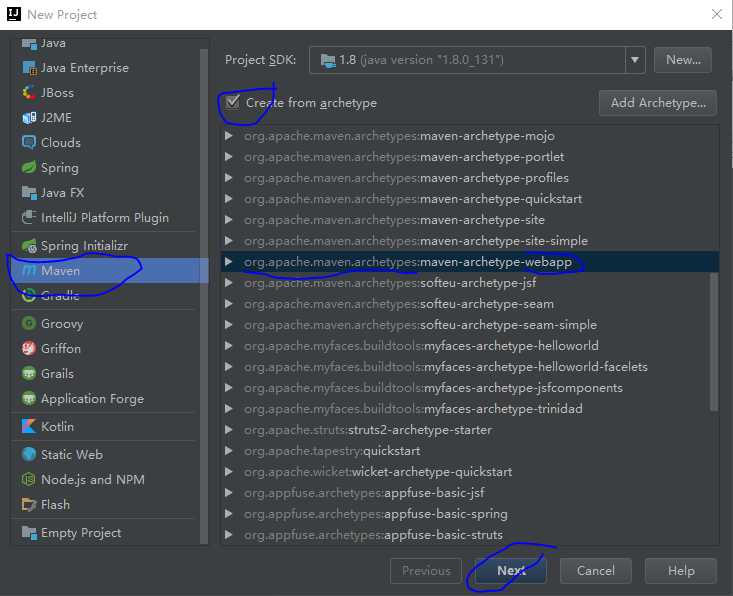Viewport: 733px width, 596px height.
Task: Click the Flash folder icon
Action: [29, 504]
